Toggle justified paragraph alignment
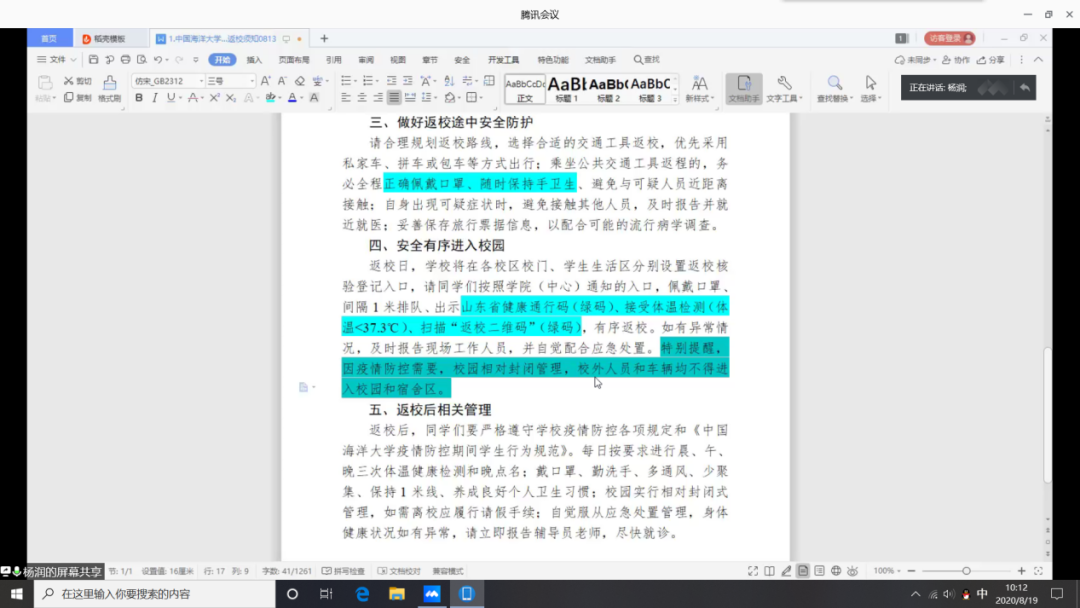 [394, 98]
